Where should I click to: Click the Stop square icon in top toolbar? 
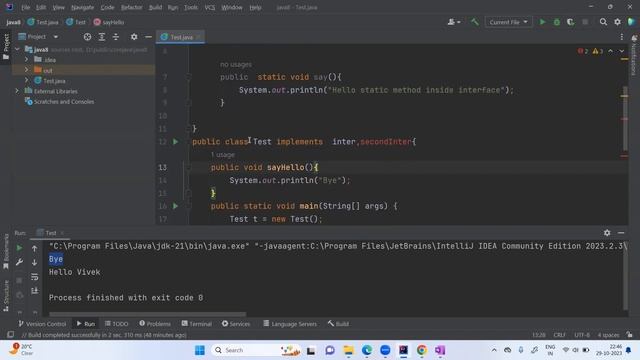point(585,22)
